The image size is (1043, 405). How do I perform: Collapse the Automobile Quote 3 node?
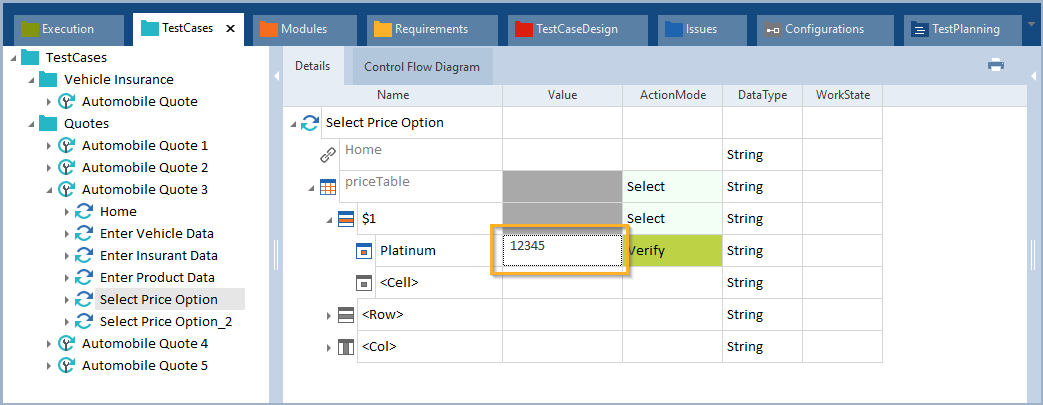pyautogui.click(x=49, y=190)
